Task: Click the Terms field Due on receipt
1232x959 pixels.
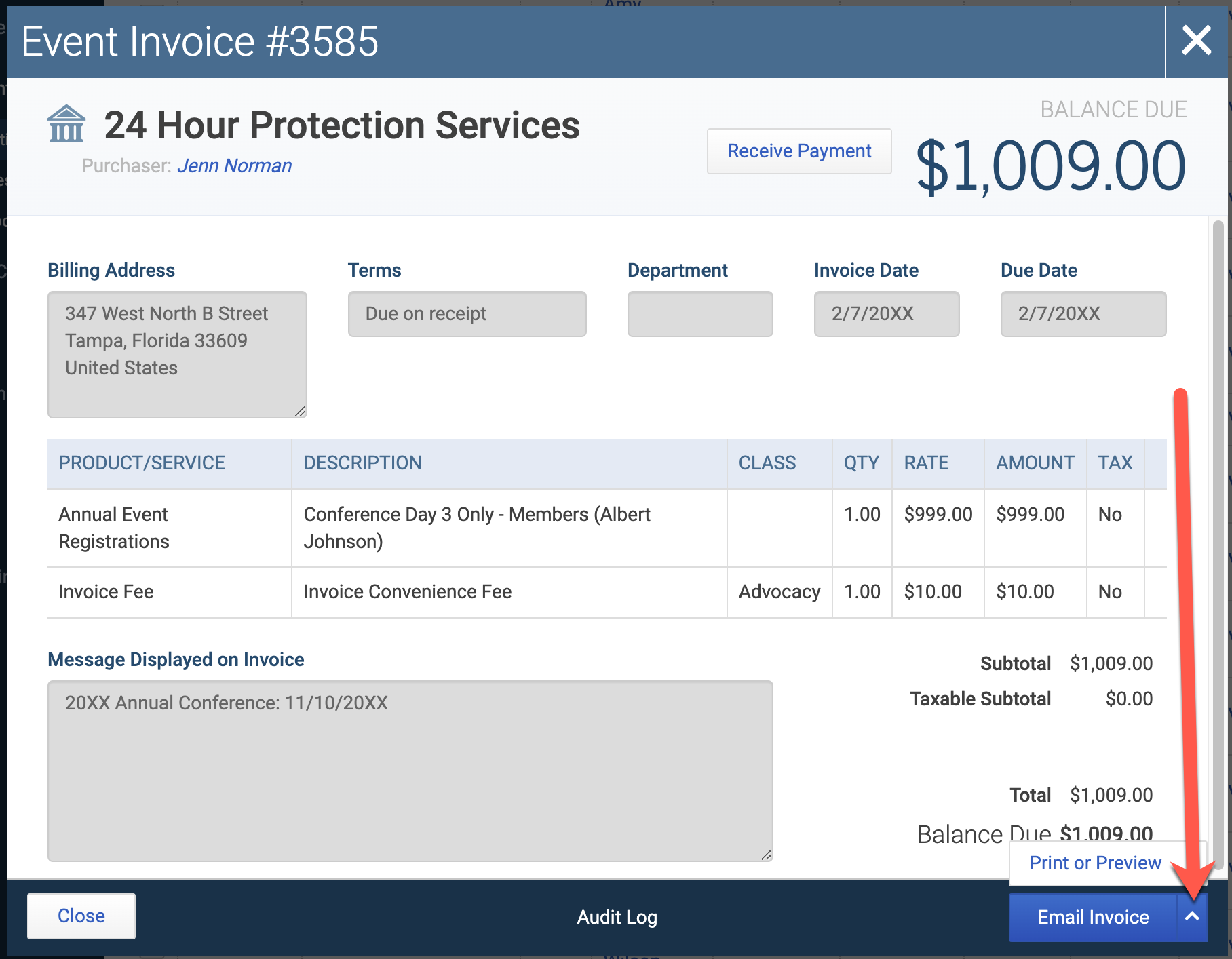Action: tap(467, 314)
